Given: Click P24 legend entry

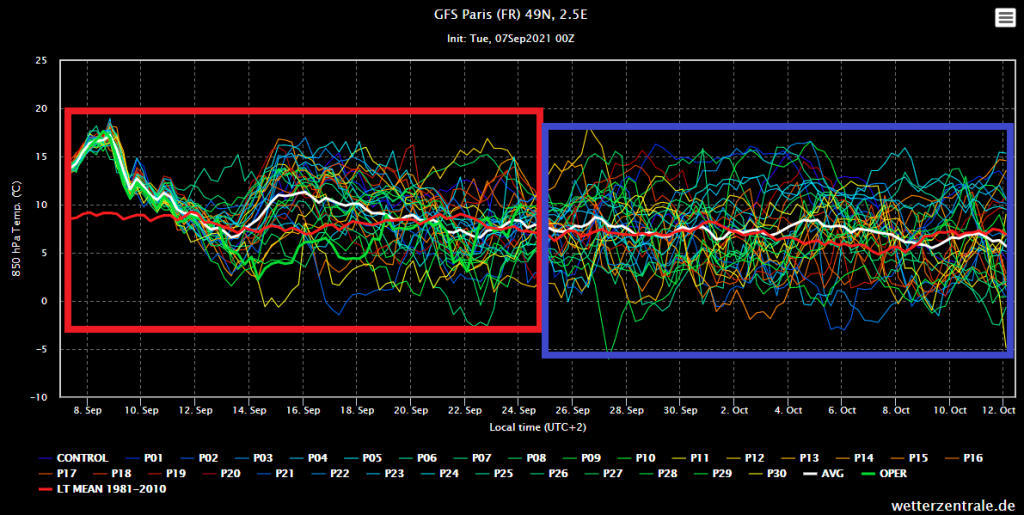Looking at the screenshot, I should click(442, 473).
